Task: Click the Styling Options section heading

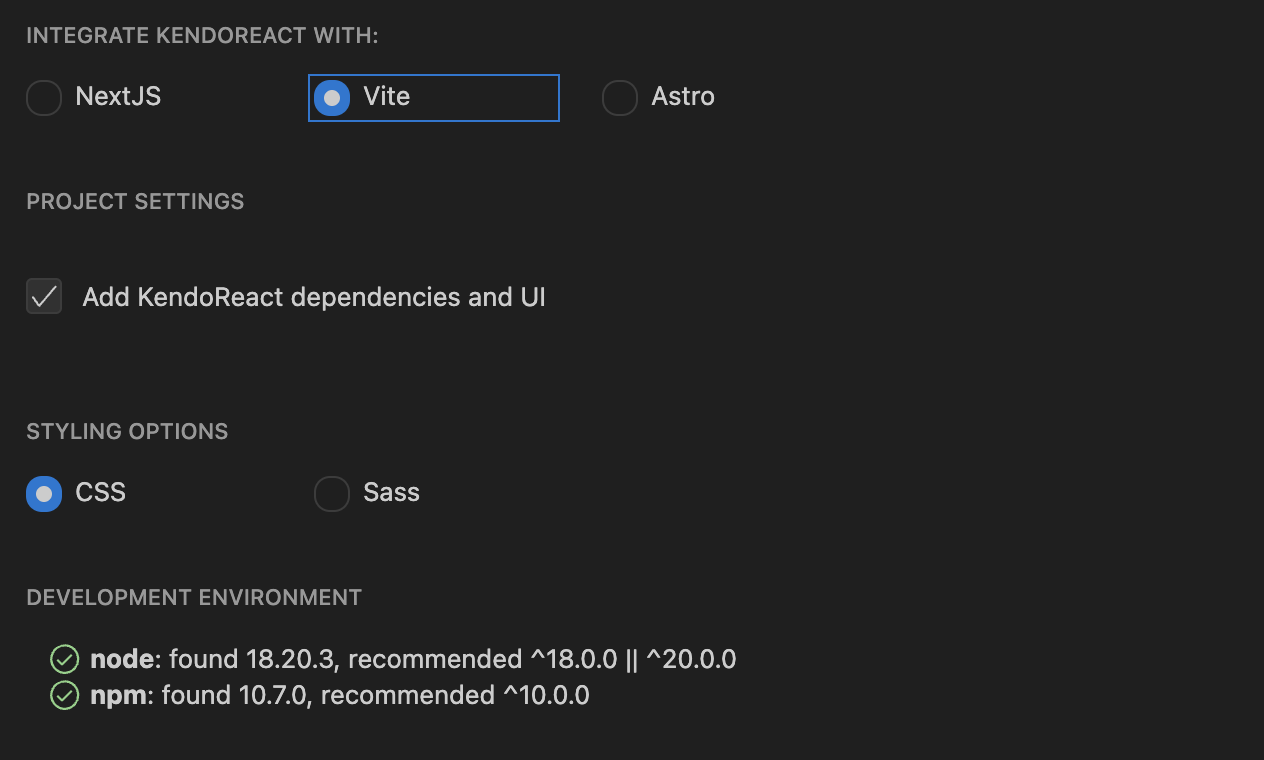Action: [127, 432]
